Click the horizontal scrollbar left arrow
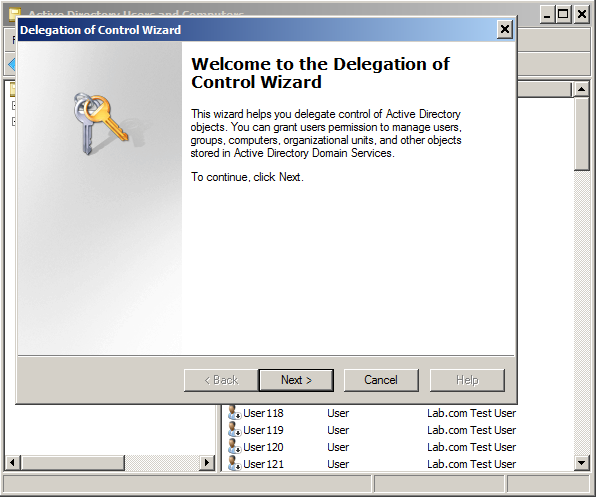 (13, 462)
